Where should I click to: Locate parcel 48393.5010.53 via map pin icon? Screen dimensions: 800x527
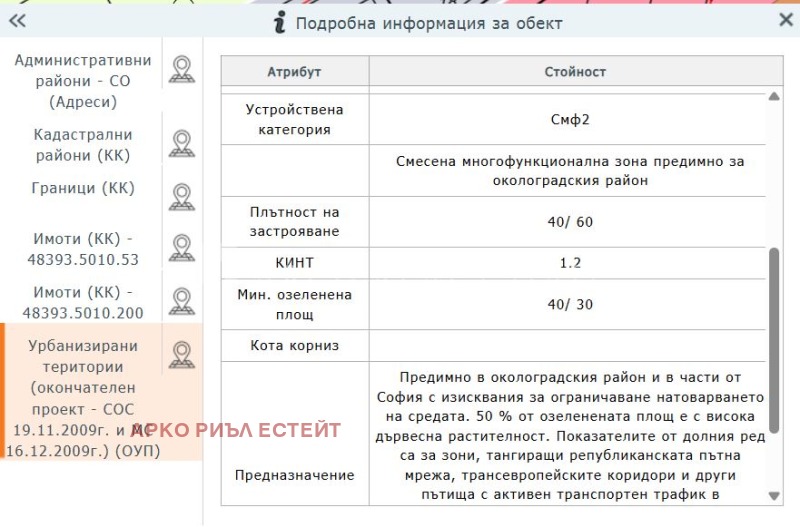pos(181,248)
